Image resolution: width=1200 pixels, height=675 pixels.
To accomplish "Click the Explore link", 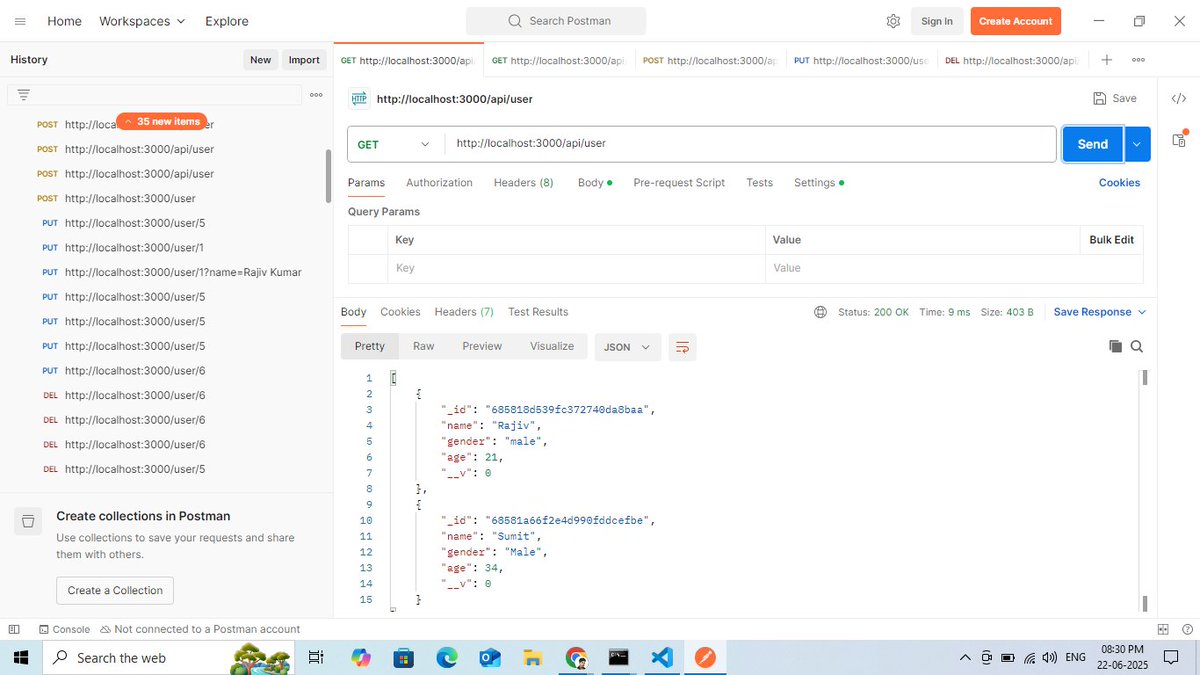I will tap(227, 21).
